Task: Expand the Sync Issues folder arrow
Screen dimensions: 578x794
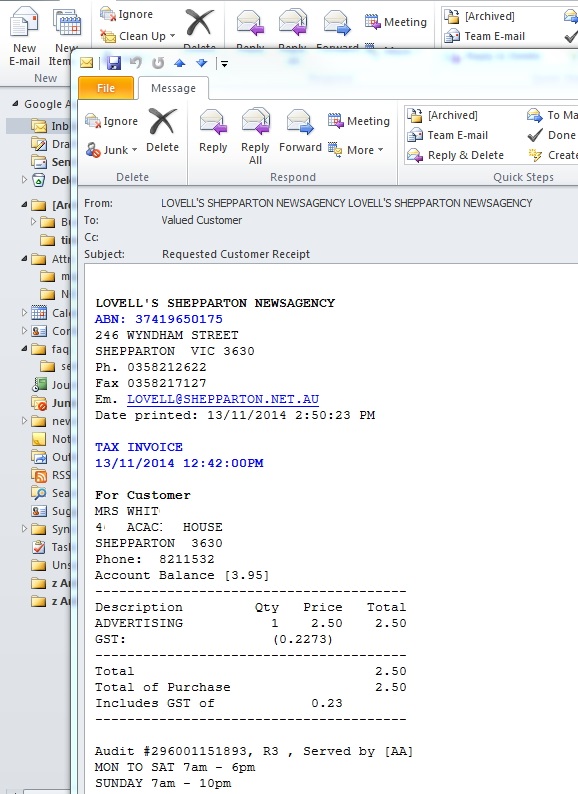Action: (x=23, y=529)
